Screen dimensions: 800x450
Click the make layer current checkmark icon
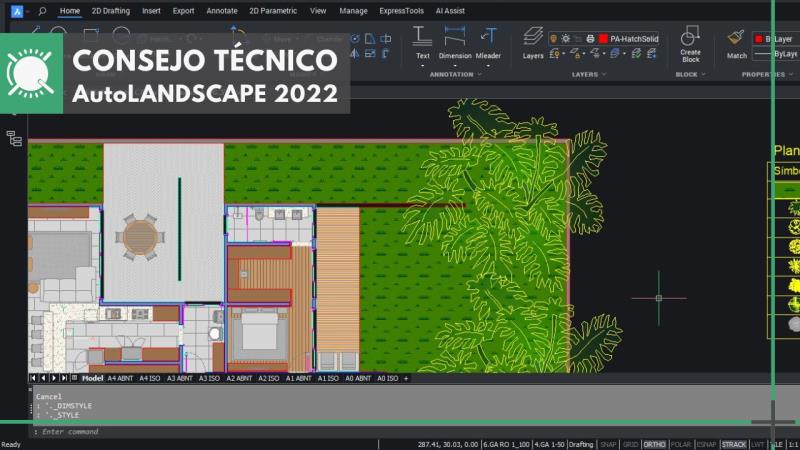636,53
